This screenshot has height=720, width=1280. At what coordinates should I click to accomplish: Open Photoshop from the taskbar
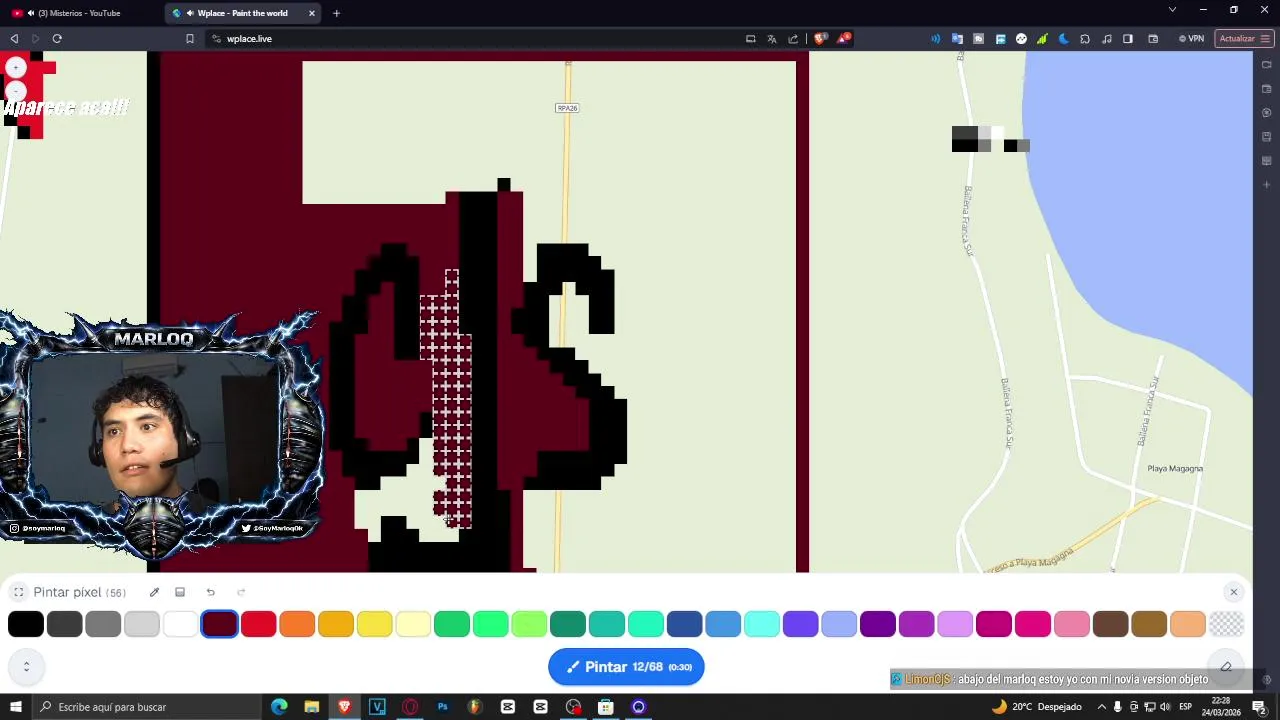(x=442, y=707)
